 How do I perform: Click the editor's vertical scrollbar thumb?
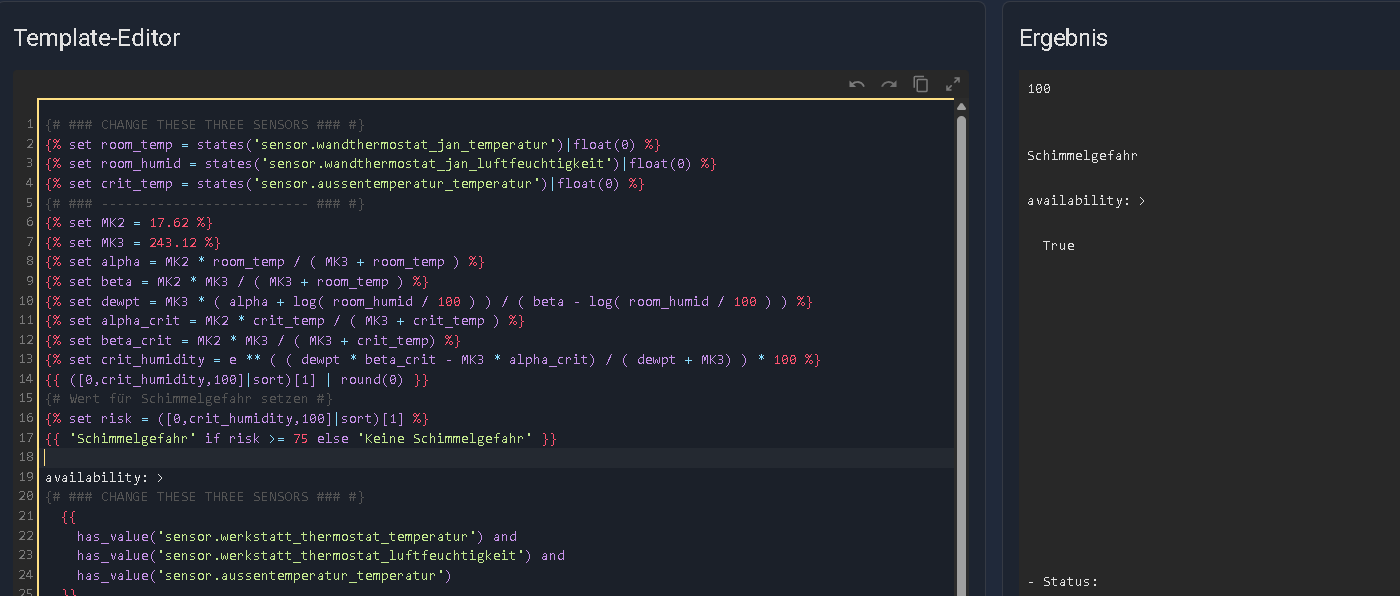[x=961, y=300]
